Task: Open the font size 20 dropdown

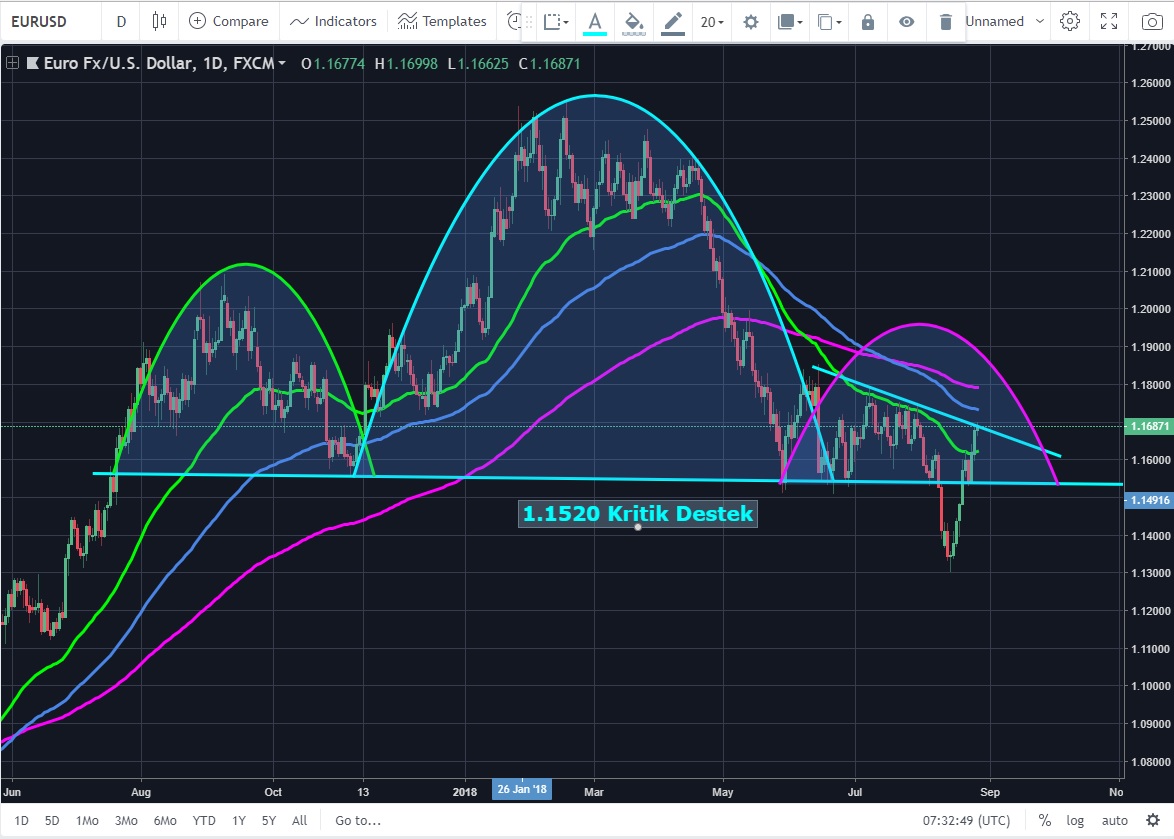Action: (x=712, y=21)
